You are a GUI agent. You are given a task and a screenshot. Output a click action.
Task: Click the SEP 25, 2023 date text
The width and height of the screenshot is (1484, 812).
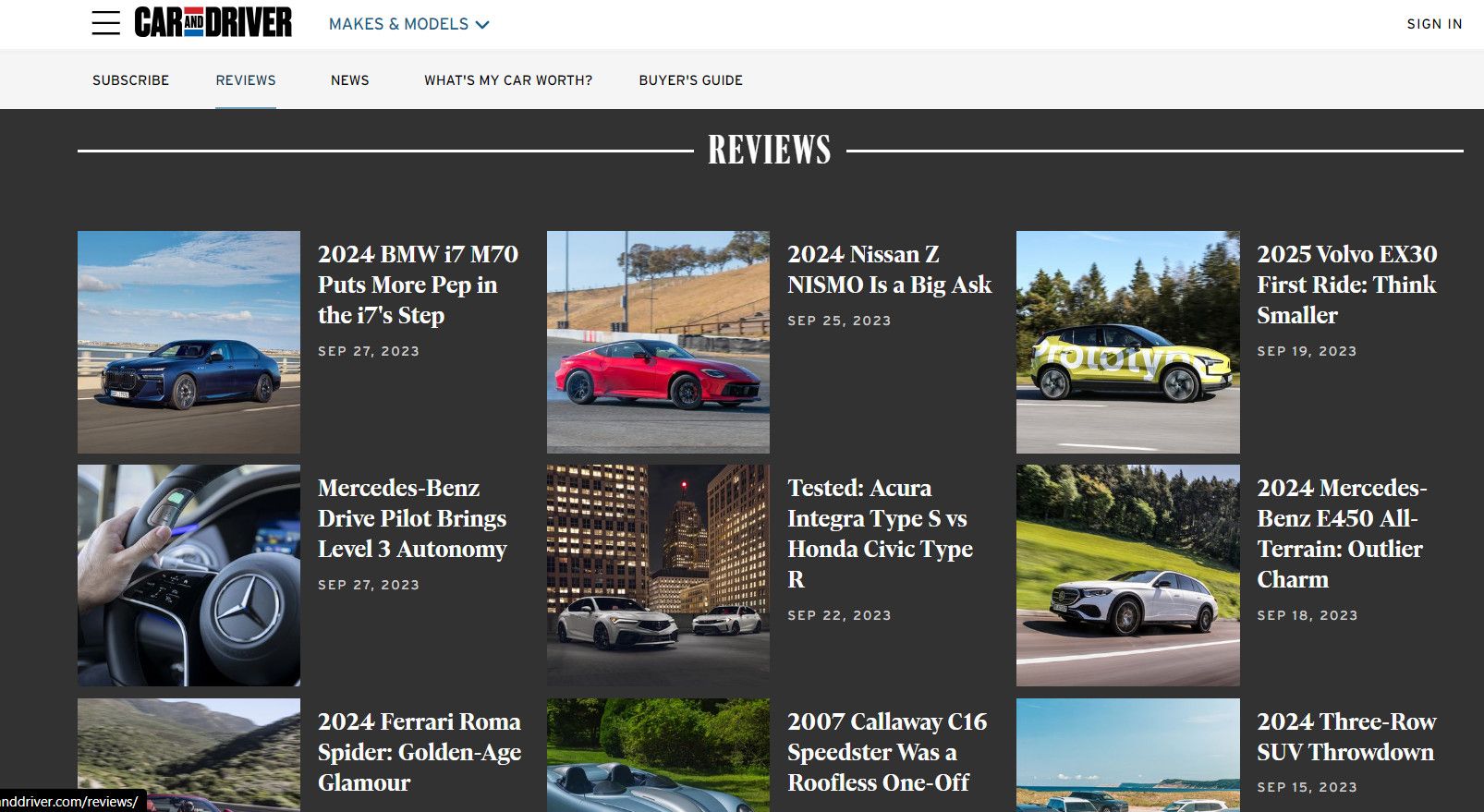click(x=839, y=321)
